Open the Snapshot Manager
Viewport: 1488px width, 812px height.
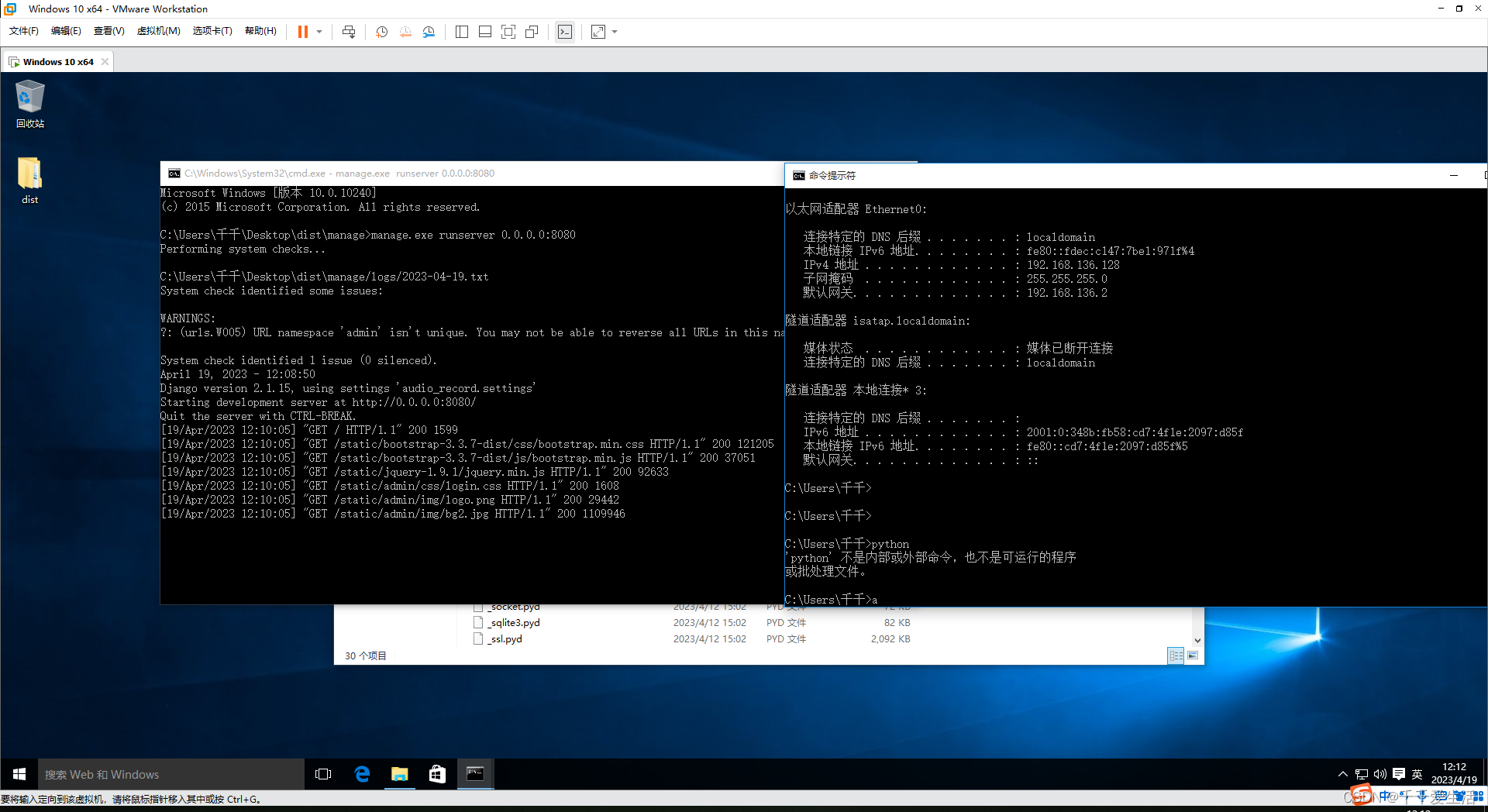click(x=429, y=32)
